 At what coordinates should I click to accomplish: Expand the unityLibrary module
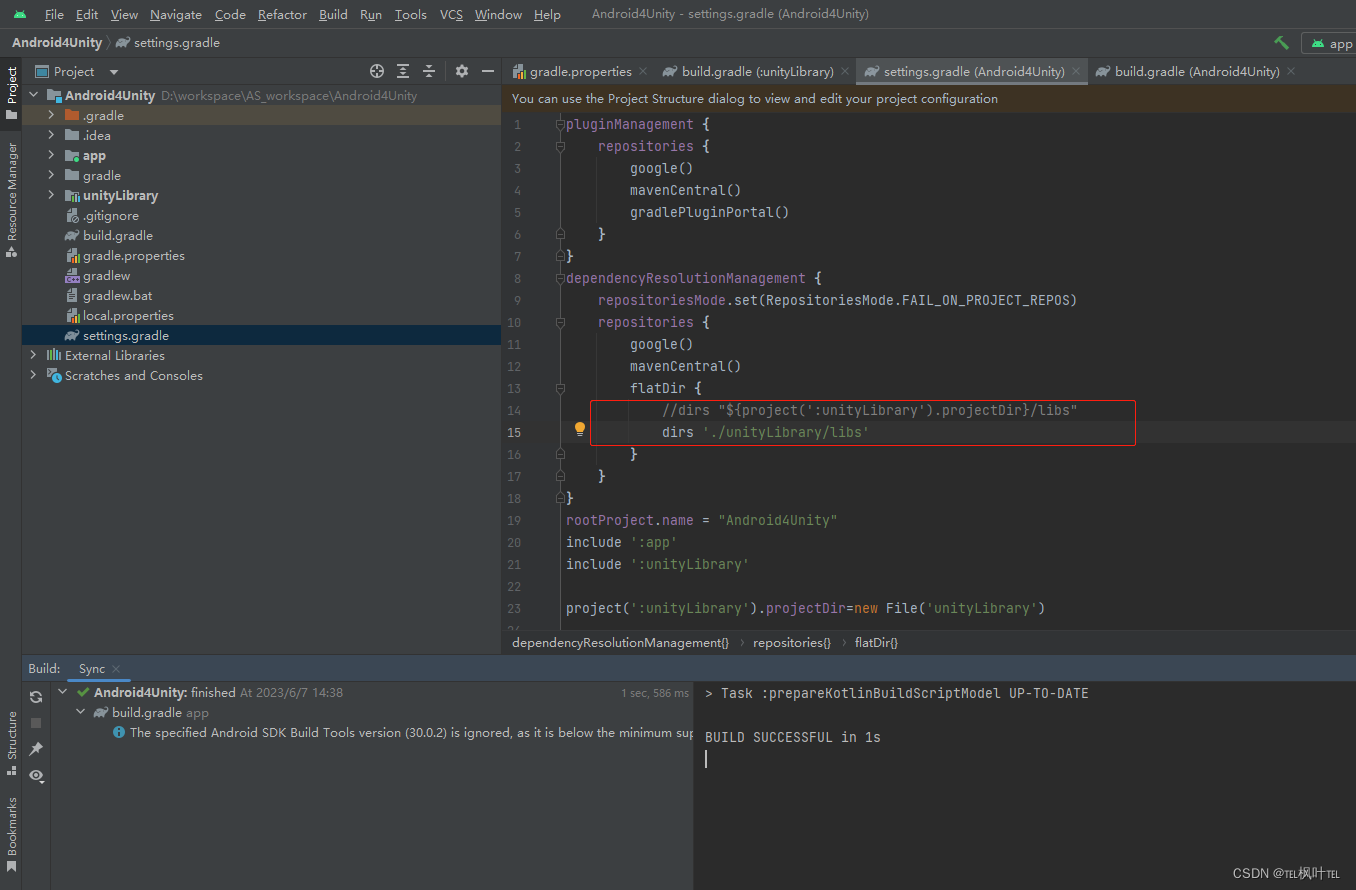point(51,195)
